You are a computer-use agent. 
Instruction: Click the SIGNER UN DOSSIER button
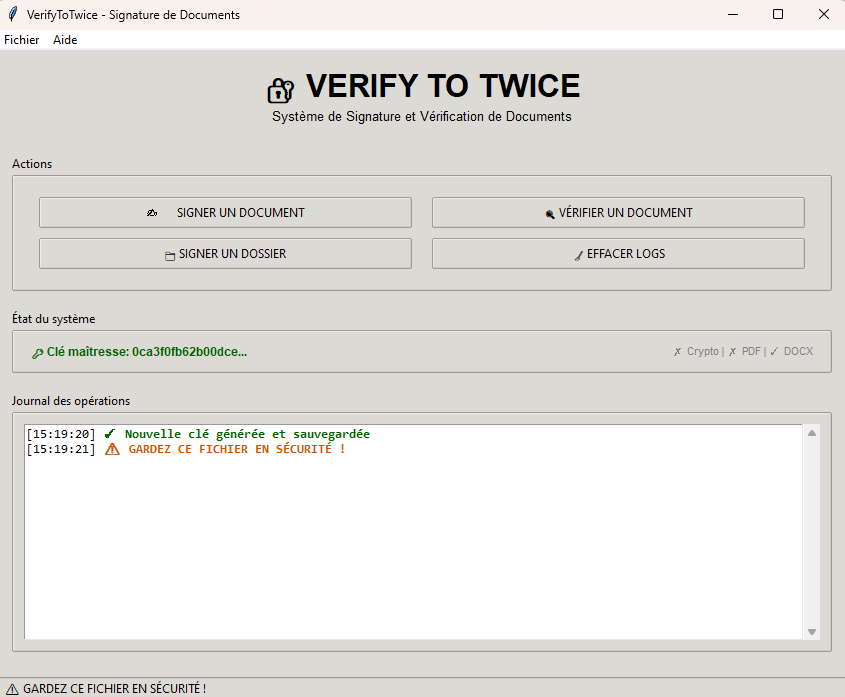tap(225, 253)
